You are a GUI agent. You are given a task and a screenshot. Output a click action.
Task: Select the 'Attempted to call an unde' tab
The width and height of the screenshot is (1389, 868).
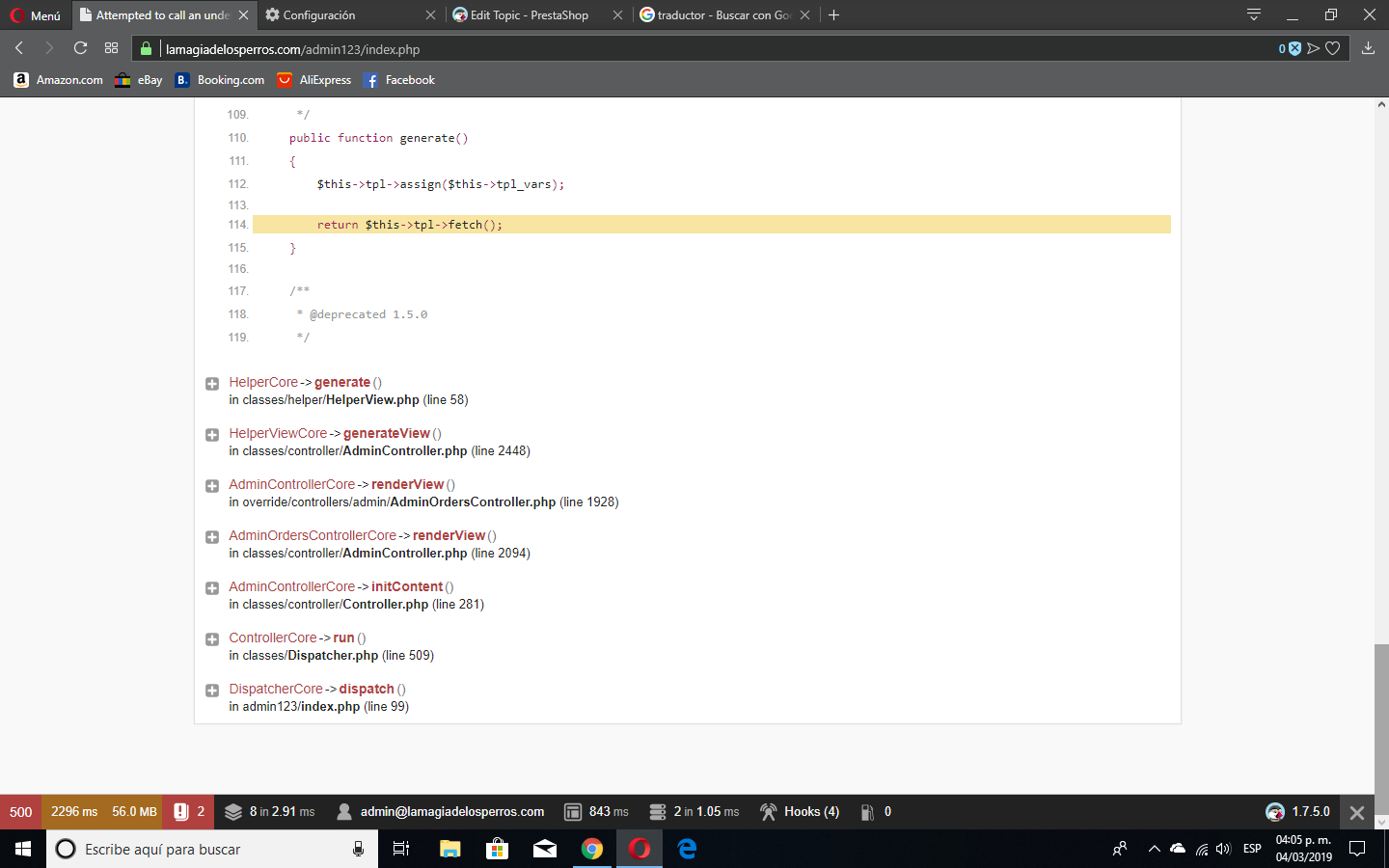pos(163,15)
